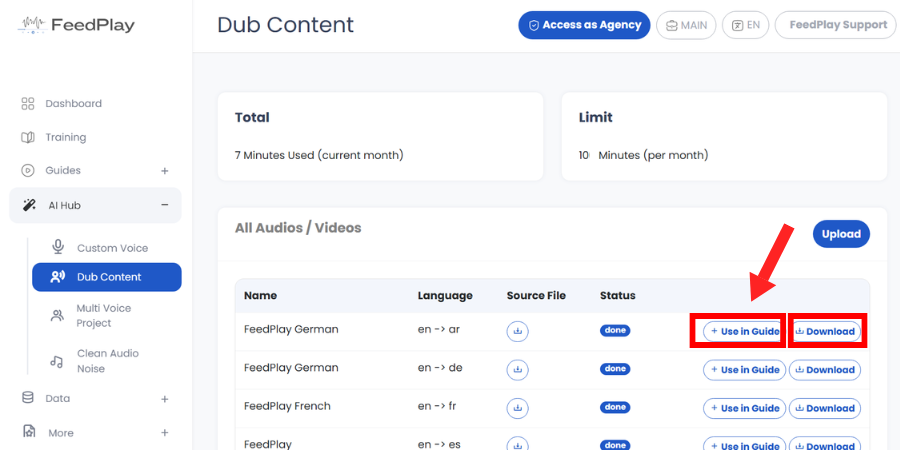Open Custom Voice page
Image resolution: width=900 pixels, height=450 pixels.
pyautogui.click(x=112, y=248)
